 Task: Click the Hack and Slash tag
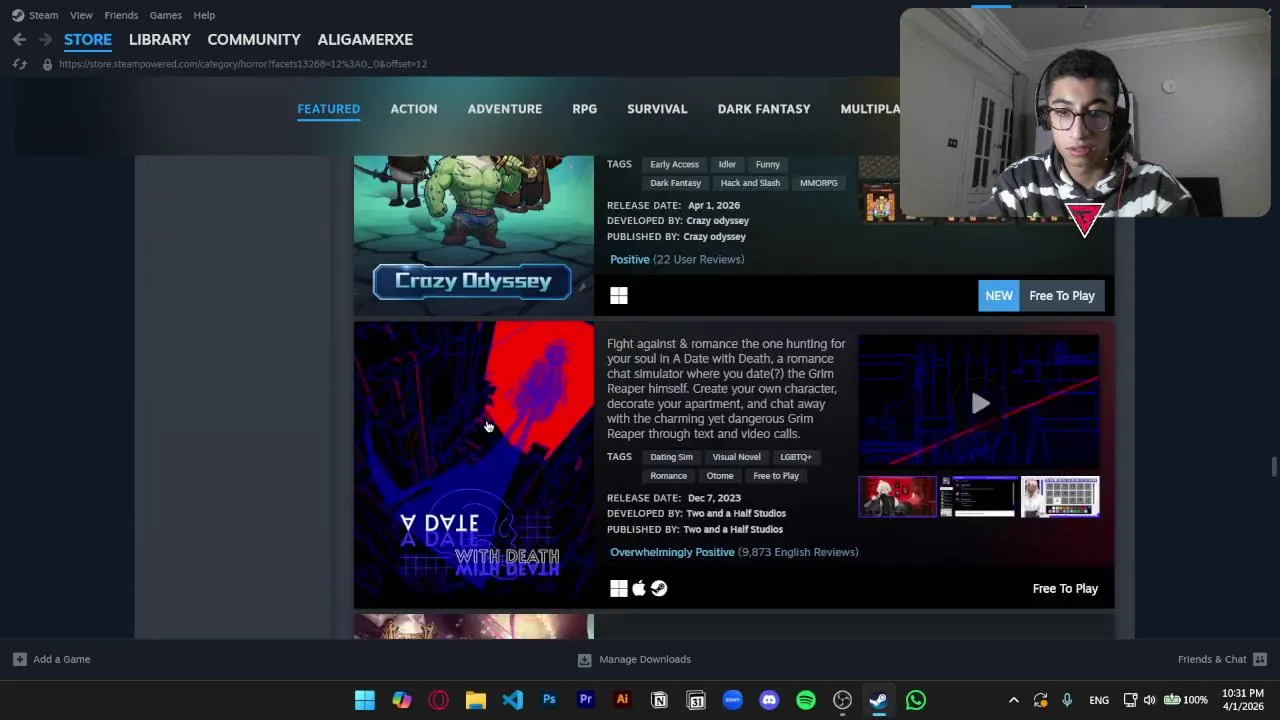point(750,183)
